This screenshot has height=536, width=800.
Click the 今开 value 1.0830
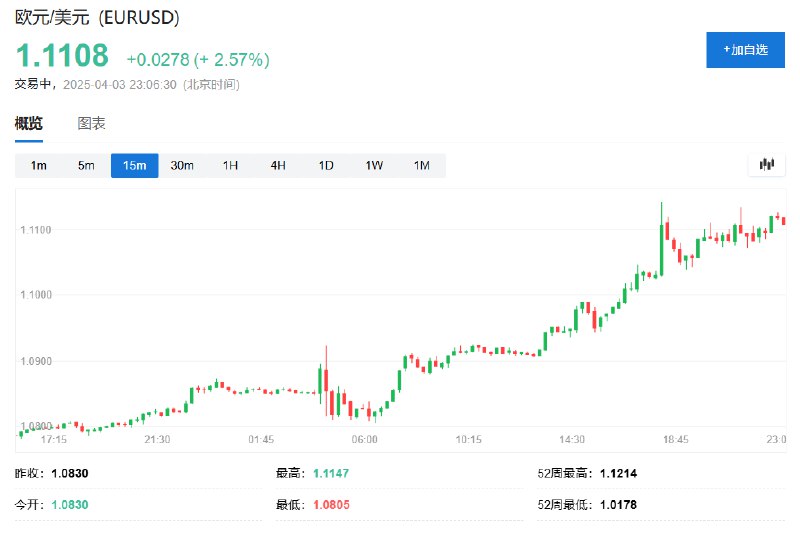(x=70, y=505)
